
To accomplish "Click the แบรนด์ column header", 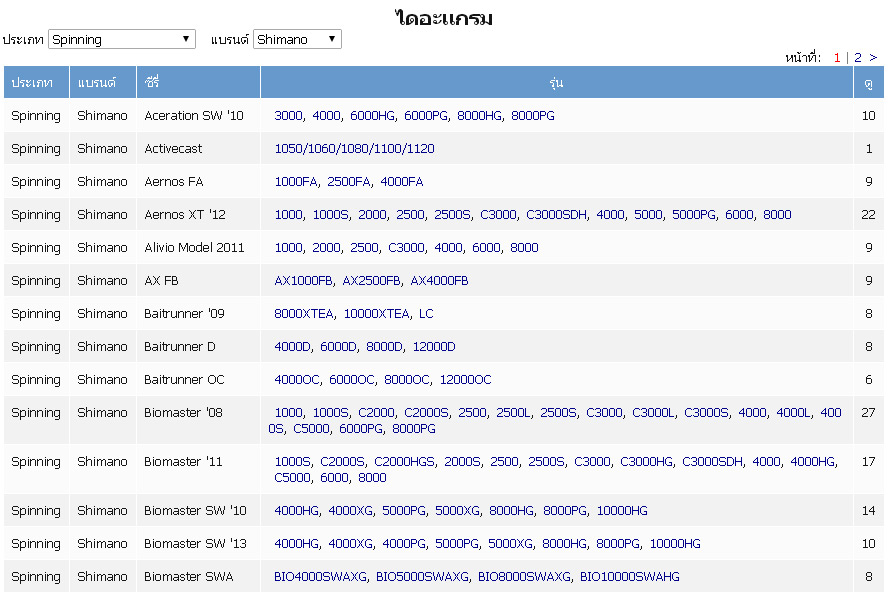I will [103, 83].
